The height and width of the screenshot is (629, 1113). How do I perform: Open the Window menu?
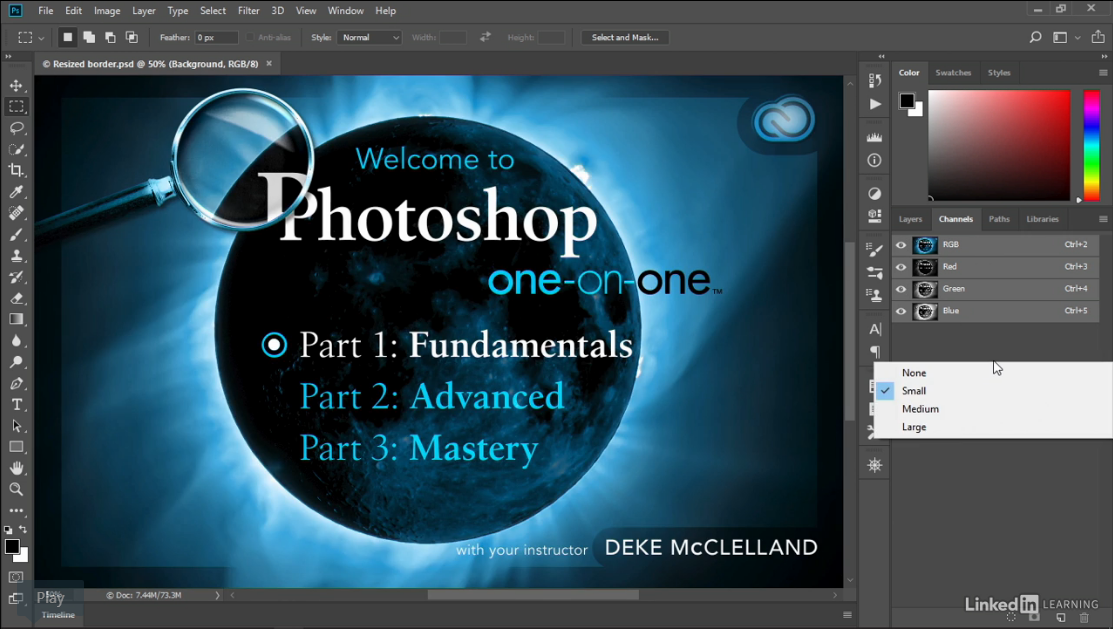[346, 11]
